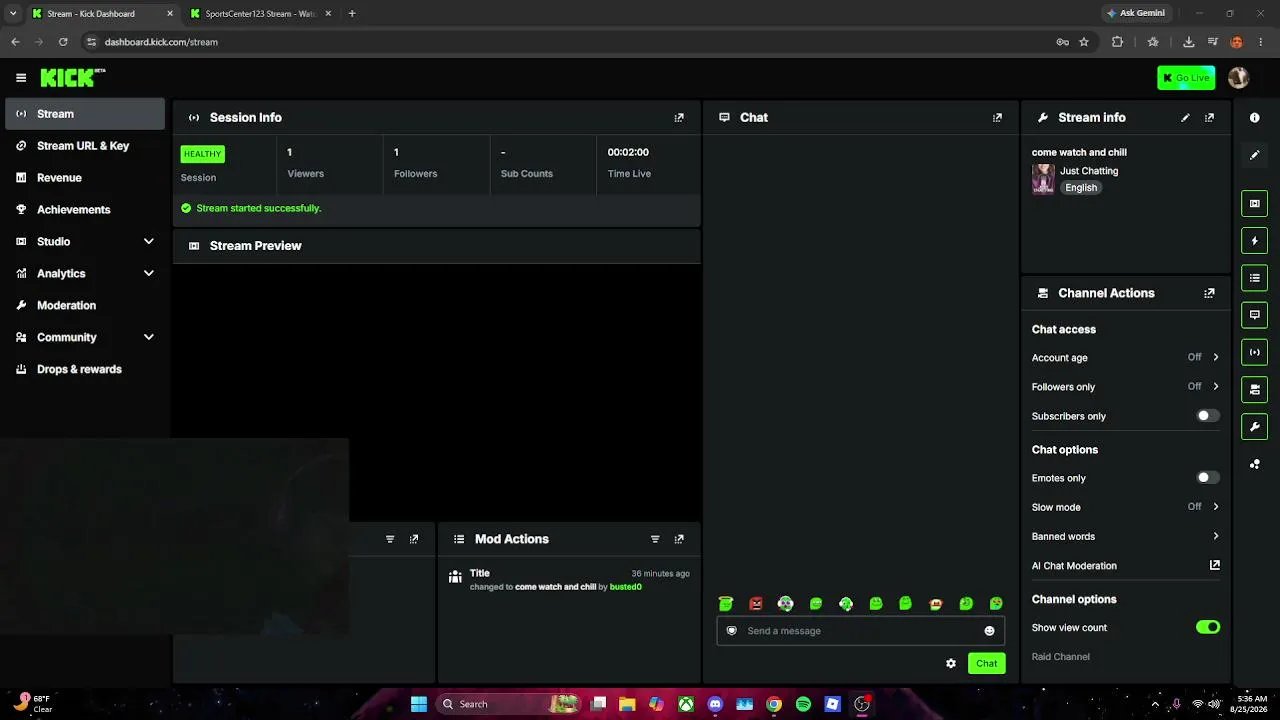Open the user avatar menu
Viewport: 1280px width, 720px height.
coord(1238,78)
